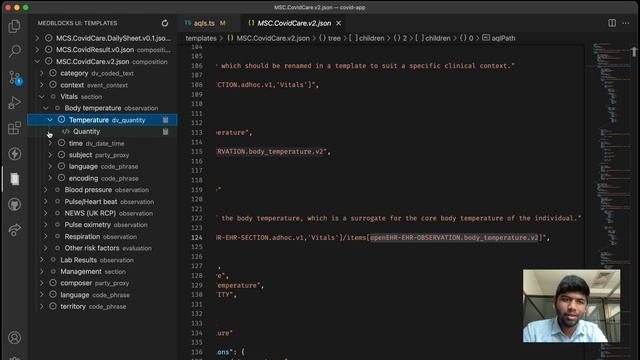The image size is (640, 360).
Task: Expand MCS.CovidCare.DailySheet.v0.1.json template
Action: pyautogui.click(x=37, y=38)
